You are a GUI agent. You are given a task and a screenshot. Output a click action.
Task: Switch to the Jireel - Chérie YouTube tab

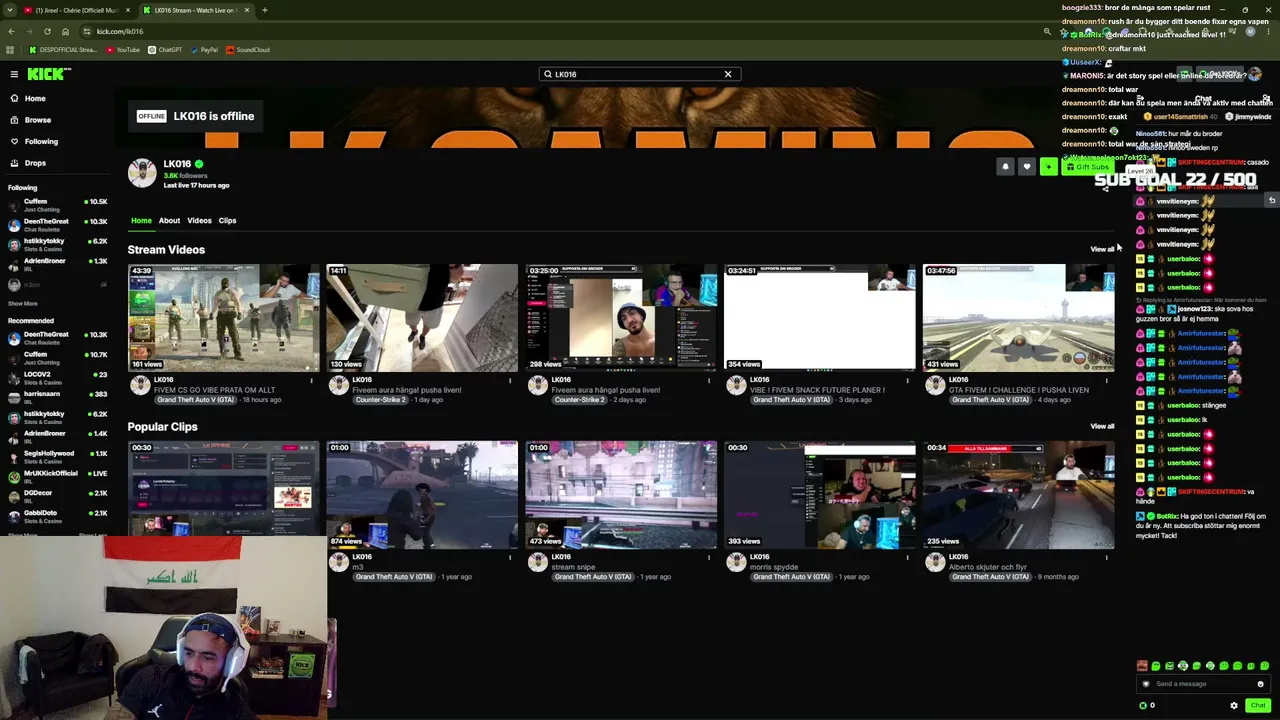[76, 10]
